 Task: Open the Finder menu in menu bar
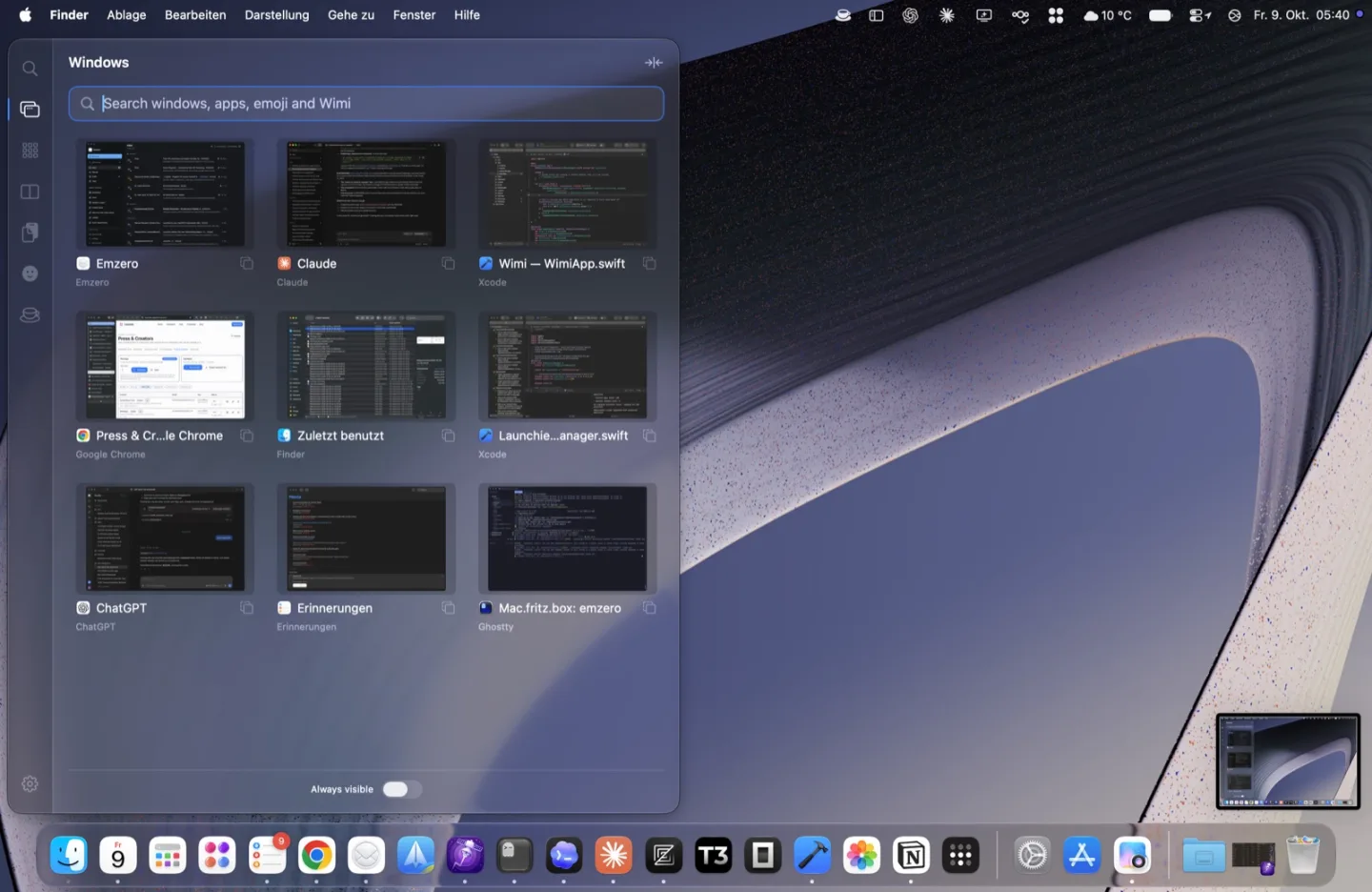(69, 15)
